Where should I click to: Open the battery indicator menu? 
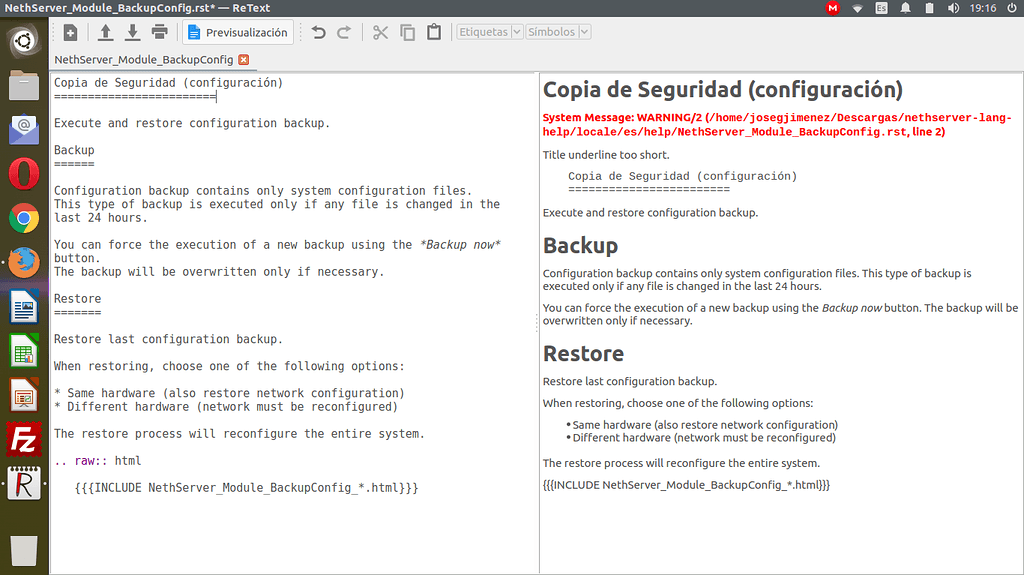929,8
